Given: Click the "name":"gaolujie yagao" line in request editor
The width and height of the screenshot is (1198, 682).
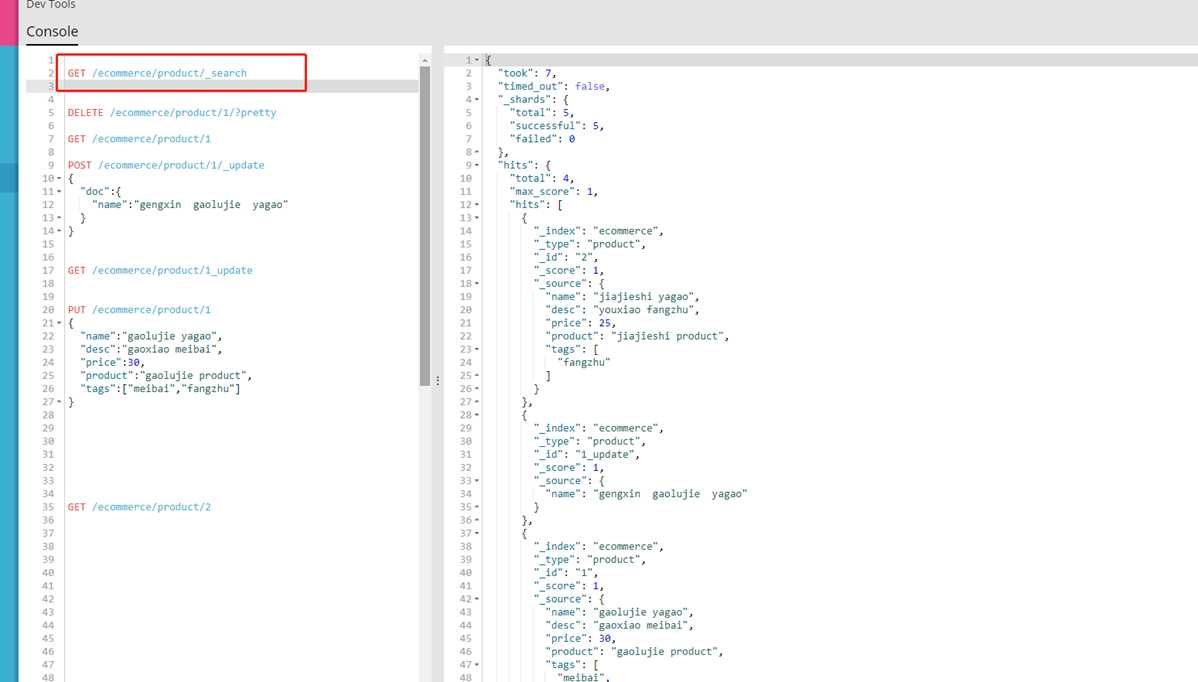Looking at the screenshot, I should 151,336.
